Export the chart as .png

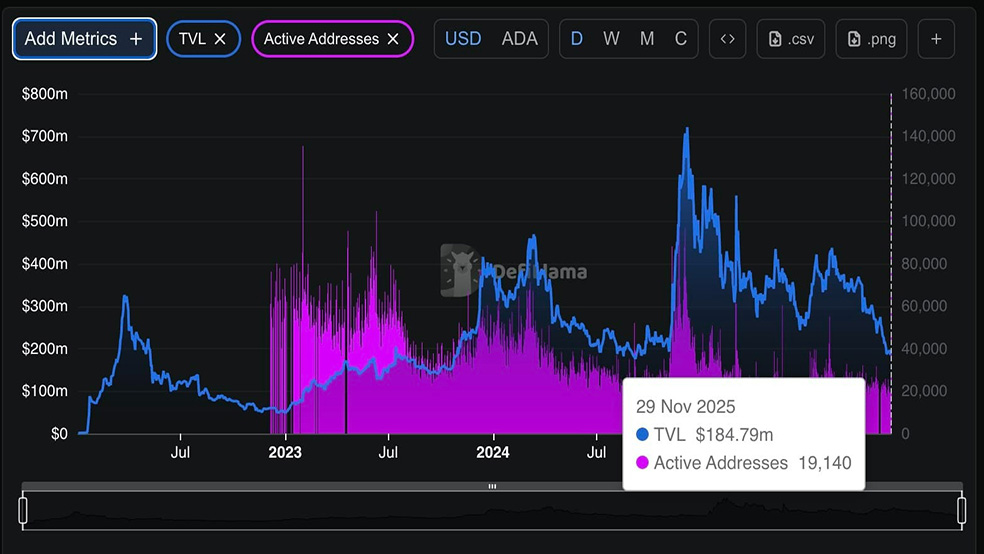pyautogui.click(x=870, y=39)
